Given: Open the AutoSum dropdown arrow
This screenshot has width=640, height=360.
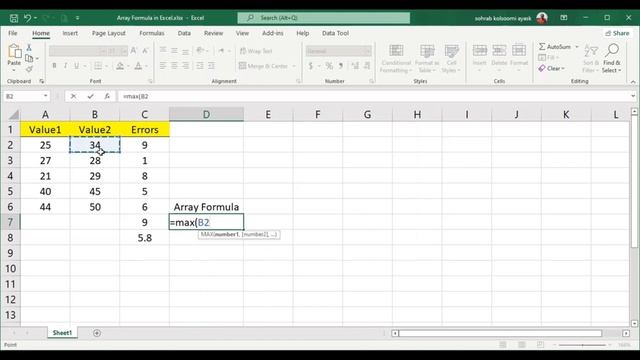Looking at the screenshot, I should coord(577,47).
